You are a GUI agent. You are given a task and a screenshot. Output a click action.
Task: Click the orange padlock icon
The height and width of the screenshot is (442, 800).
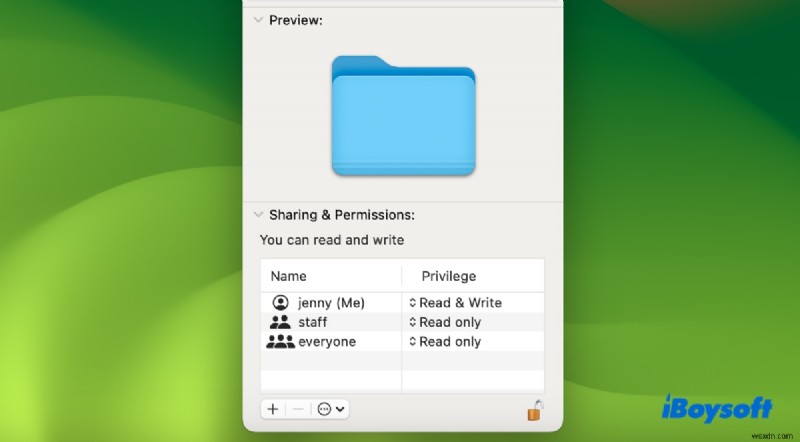pos(535,410)
